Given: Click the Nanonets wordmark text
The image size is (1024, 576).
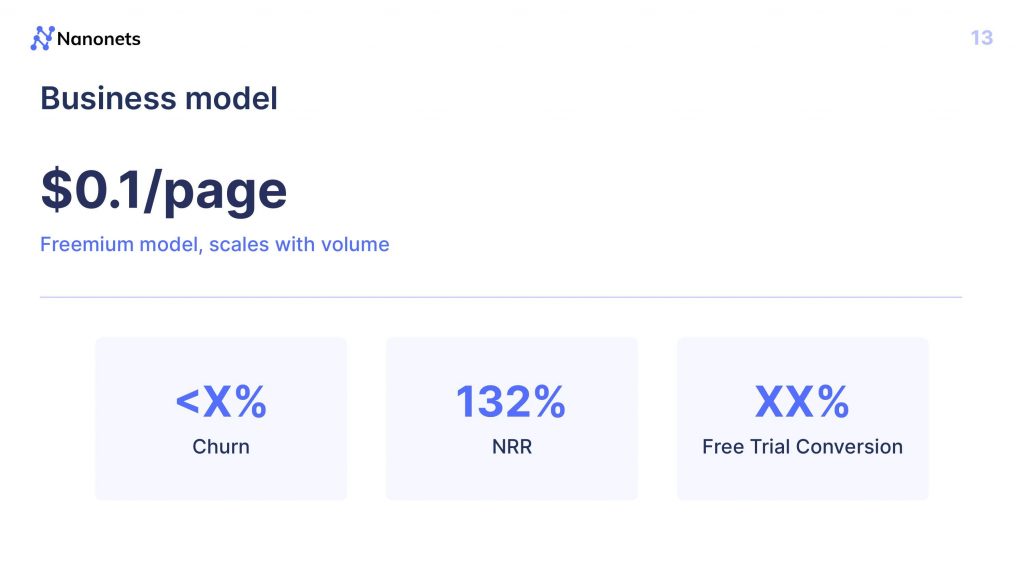Looking at the screenshot, I should coord(99,39).
